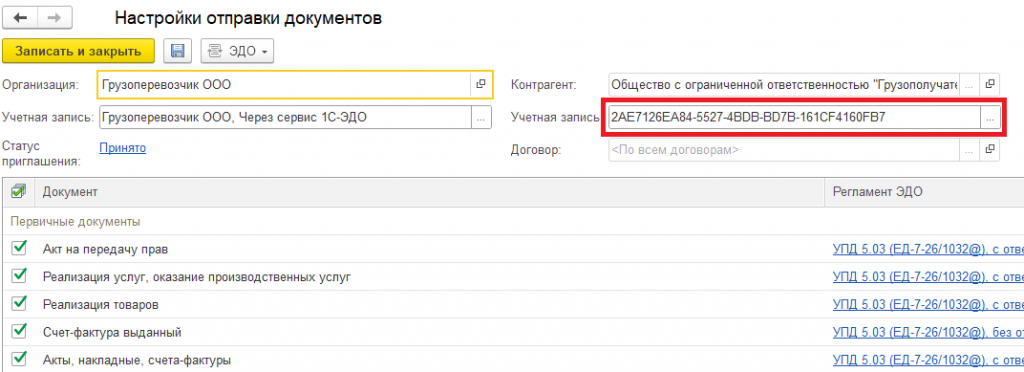Screen dimensions: 1024x372
Task: Toggle Реализация услуг, оказание производственных услуг checkbox
Action: coord(20,275)
